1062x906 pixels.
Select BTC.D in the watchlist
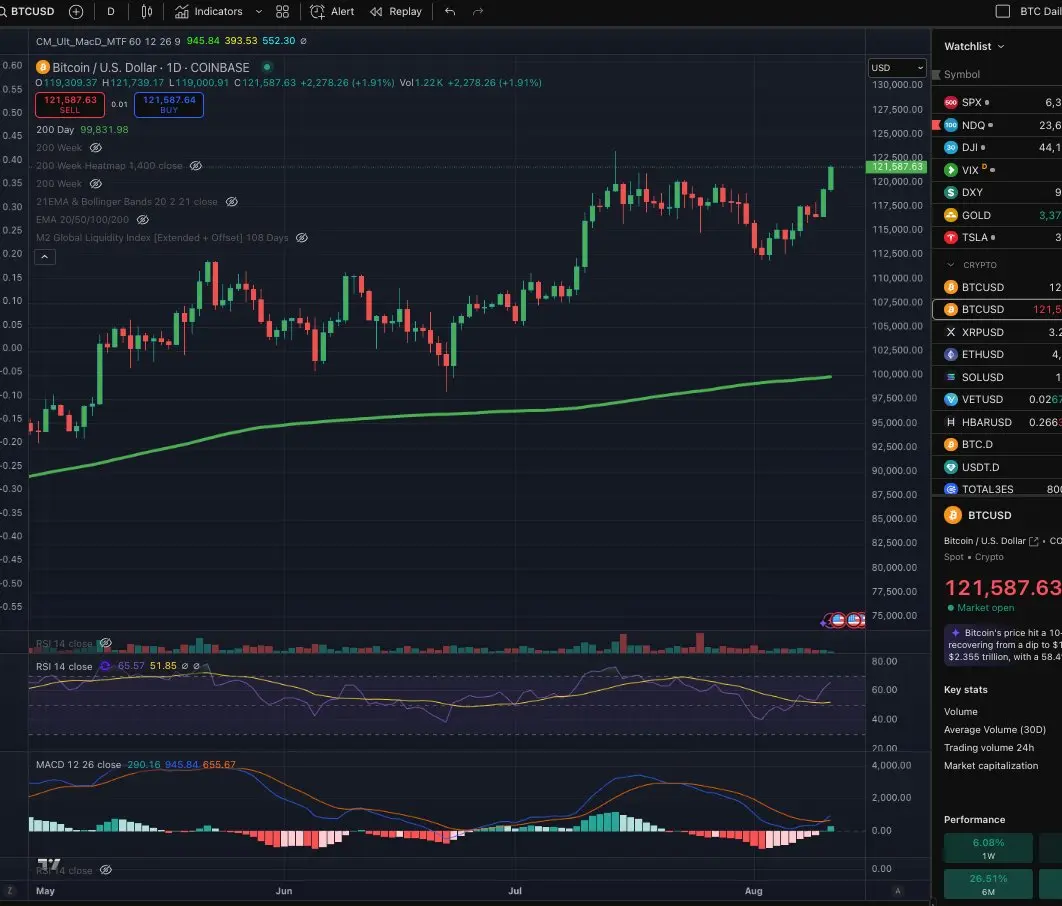pos(997,444)
